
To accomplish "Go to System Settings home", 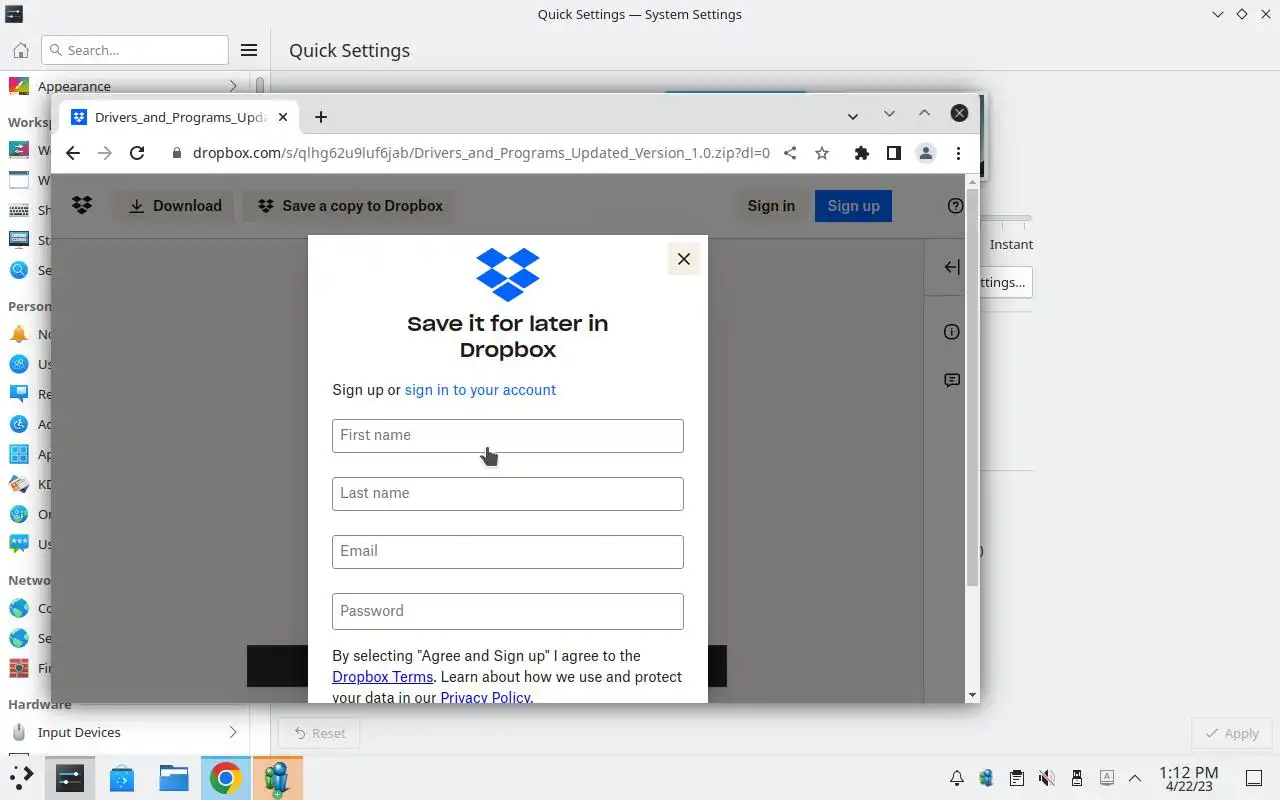I will (20, 50).
